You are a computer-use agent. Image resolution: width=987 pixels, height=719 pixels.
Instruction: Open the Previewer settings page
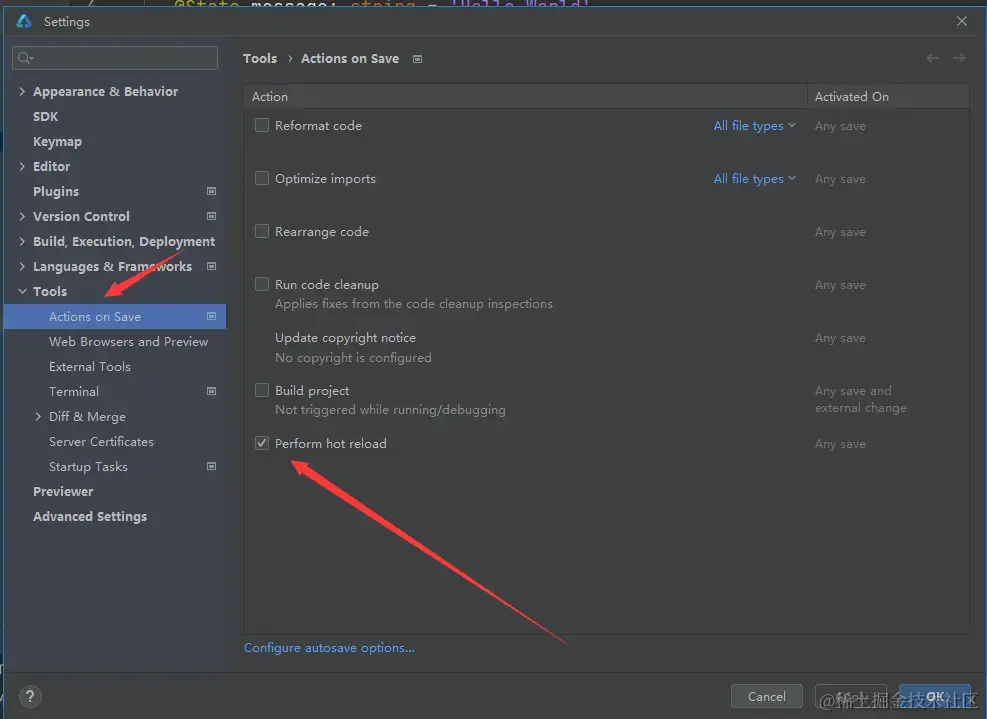[x=63, y=491]
